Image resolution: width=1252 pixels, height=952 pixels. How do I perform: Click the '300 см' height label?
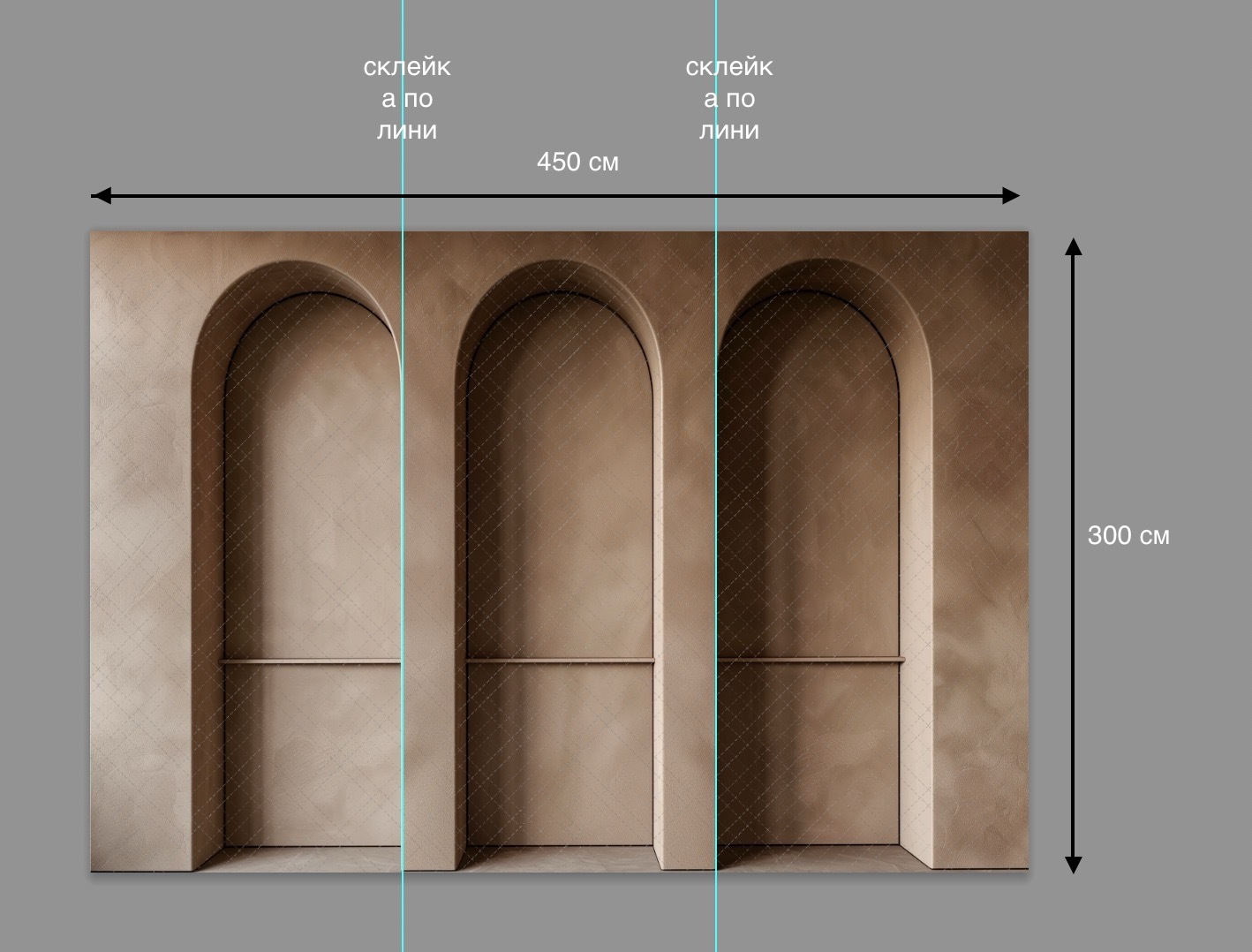tap(1128, 535)
